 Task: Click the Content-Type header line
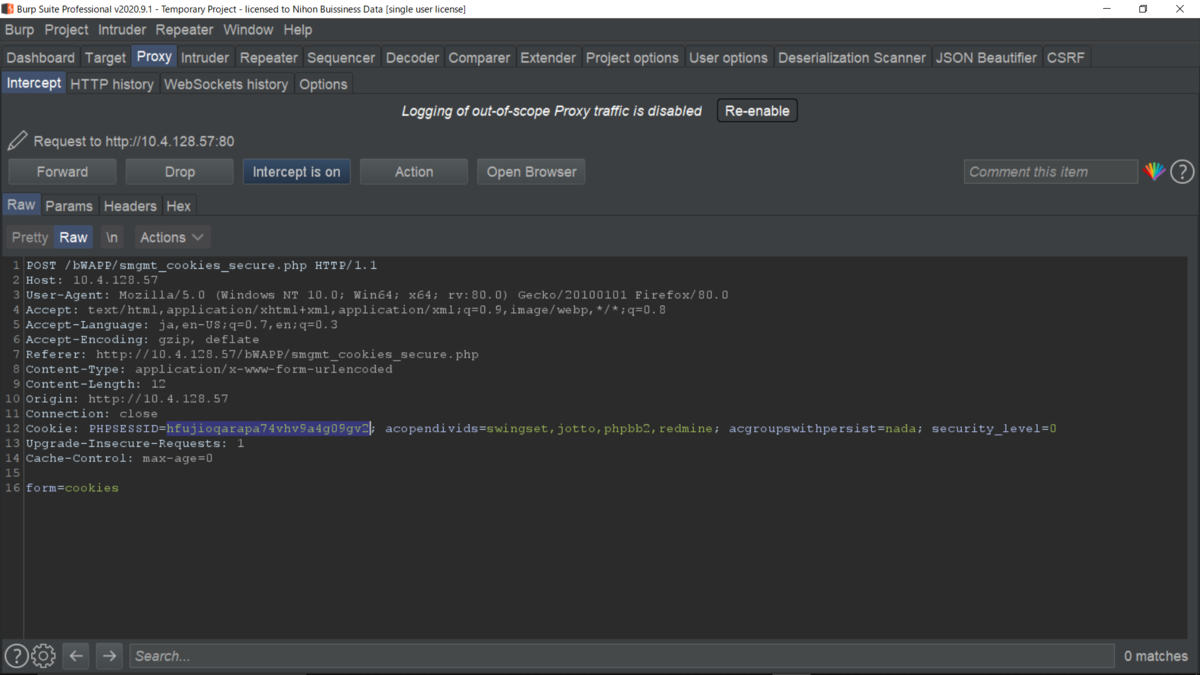[209, 369]
